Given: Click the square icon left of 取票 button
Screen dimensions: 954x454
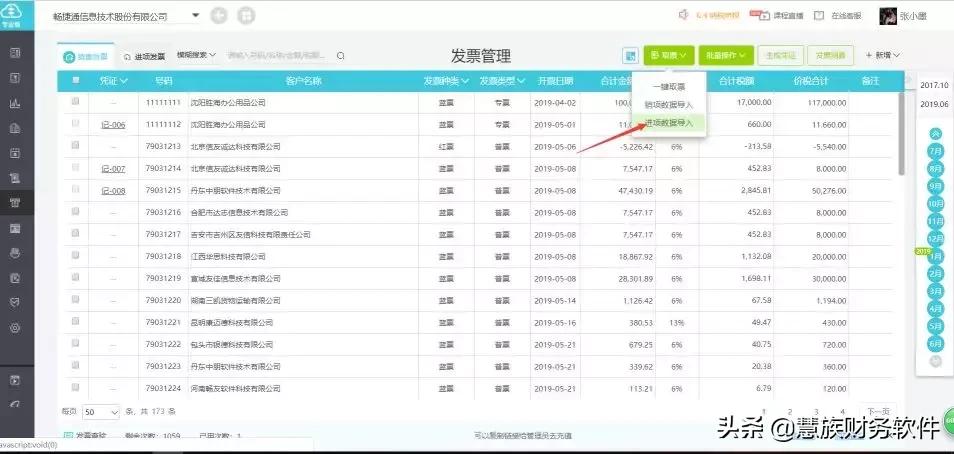Looking at the screenshot, I should click(x=630, y=55).
